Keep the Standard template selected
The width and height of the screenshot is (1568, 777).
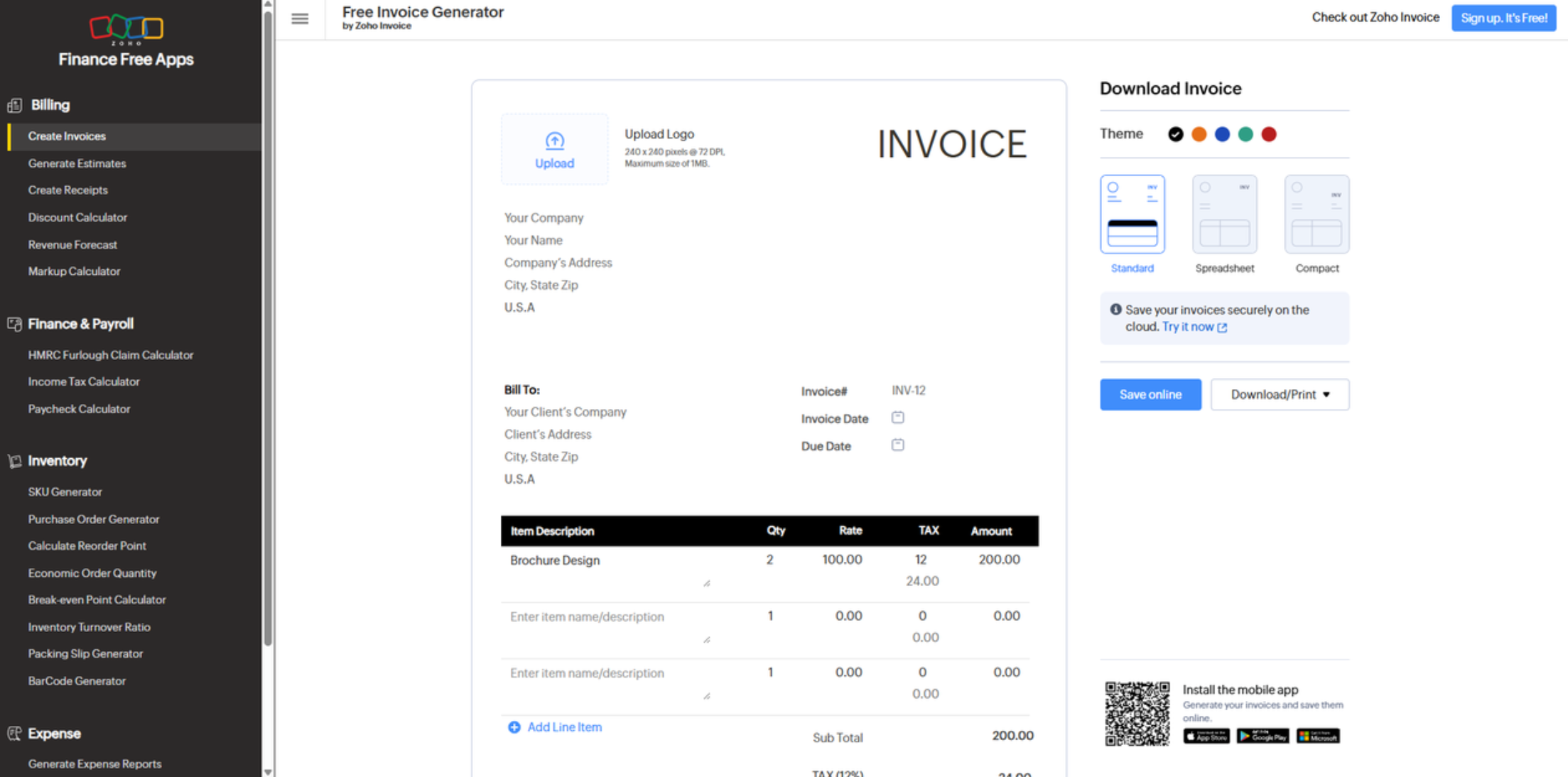click(1132, 214)
